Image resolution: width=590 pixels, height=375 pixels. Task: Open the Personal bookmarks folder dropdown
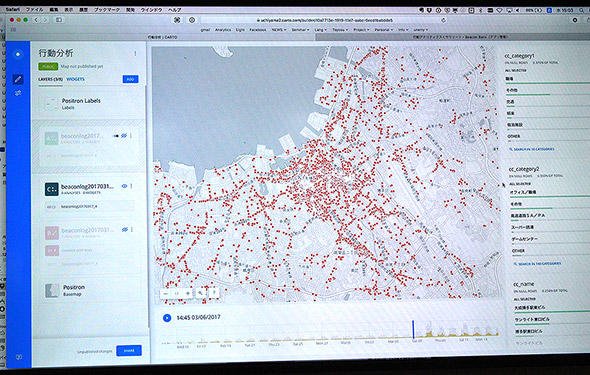(x=384, y=29)
